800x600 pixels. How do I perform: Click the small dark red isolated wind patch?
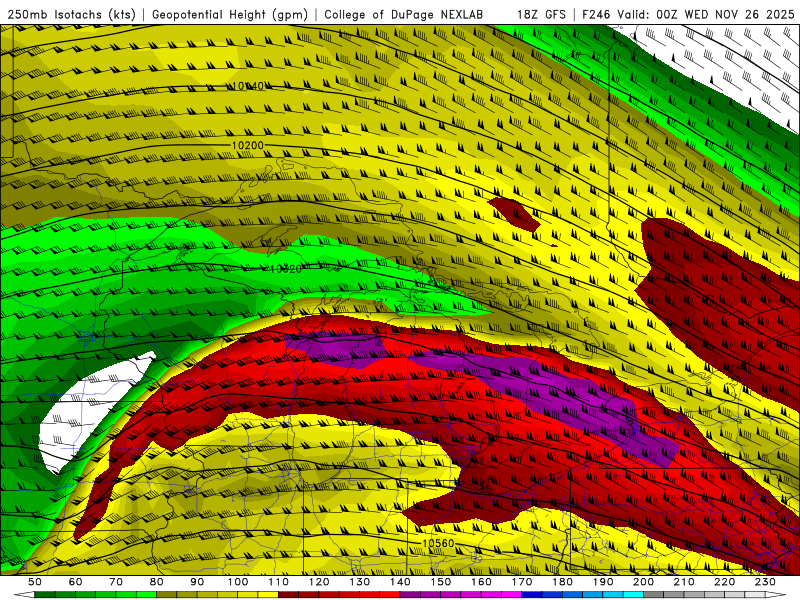pyautogui.click(x=514, y=212)
